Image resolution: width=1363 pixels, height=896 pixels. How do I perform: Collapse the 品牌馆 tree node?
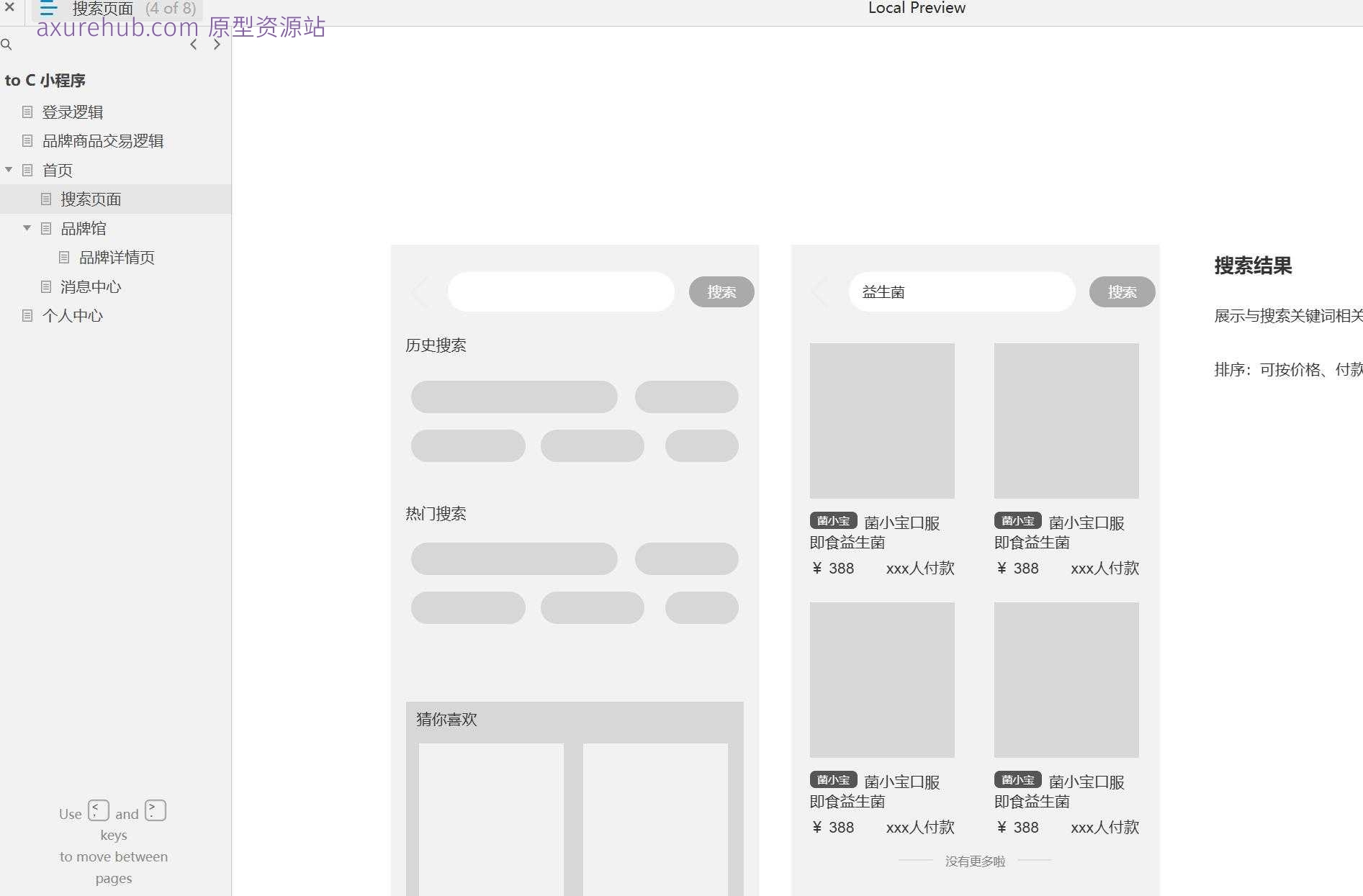(27, 228)
